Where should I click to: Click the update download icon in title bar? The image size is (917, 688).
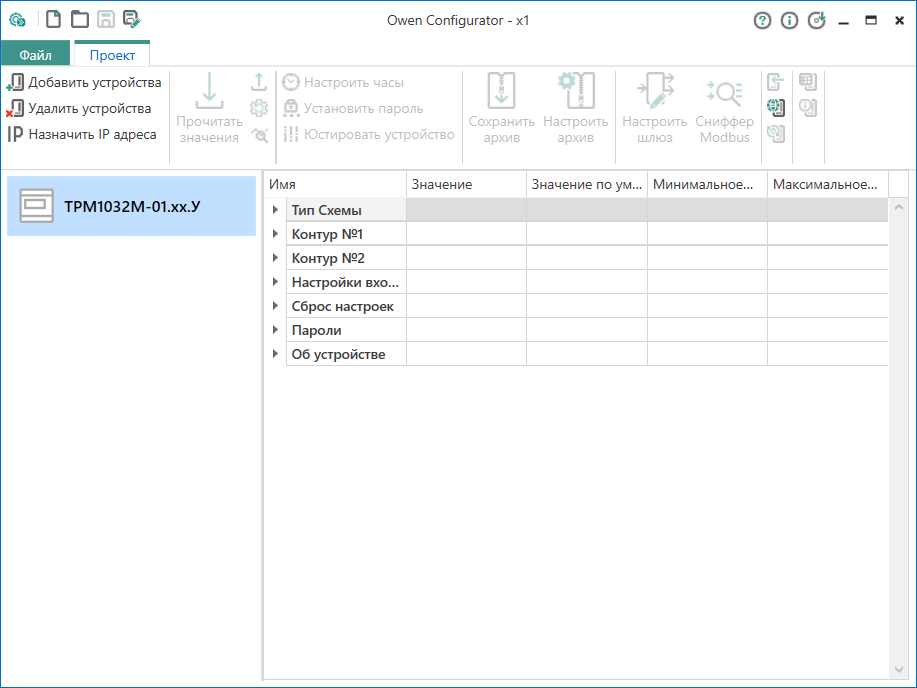[817, 20]
